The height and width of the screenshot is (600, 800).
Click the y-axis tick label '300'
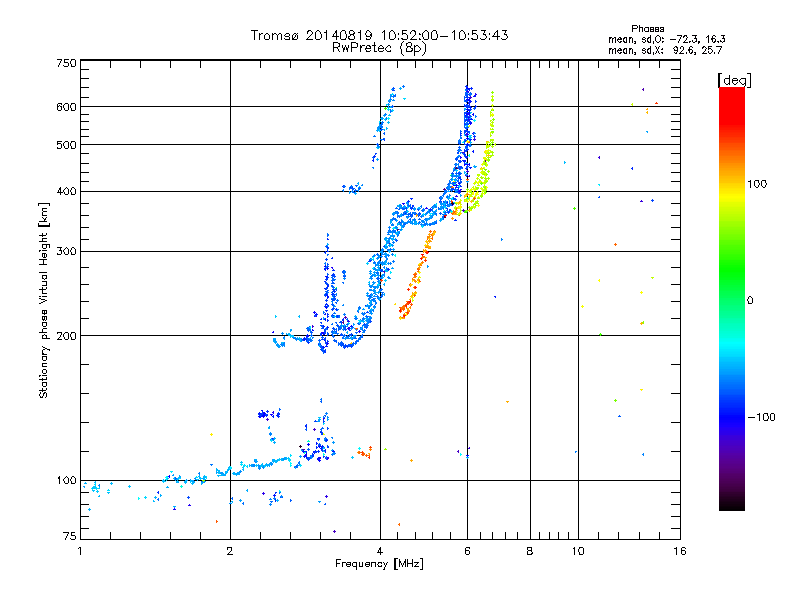point(67,251)
